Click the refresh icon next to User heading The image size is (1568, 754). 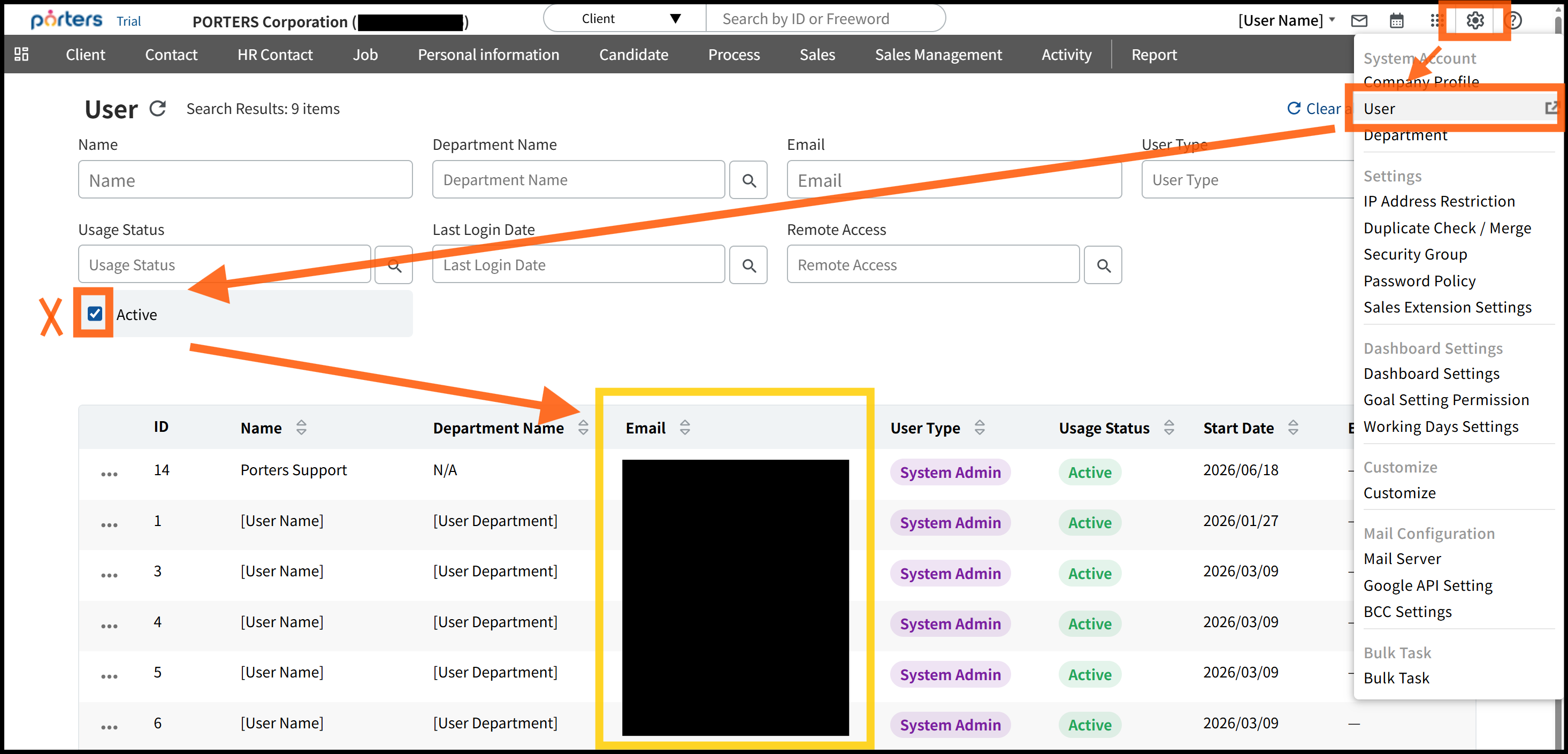click(x=158, y=109)
